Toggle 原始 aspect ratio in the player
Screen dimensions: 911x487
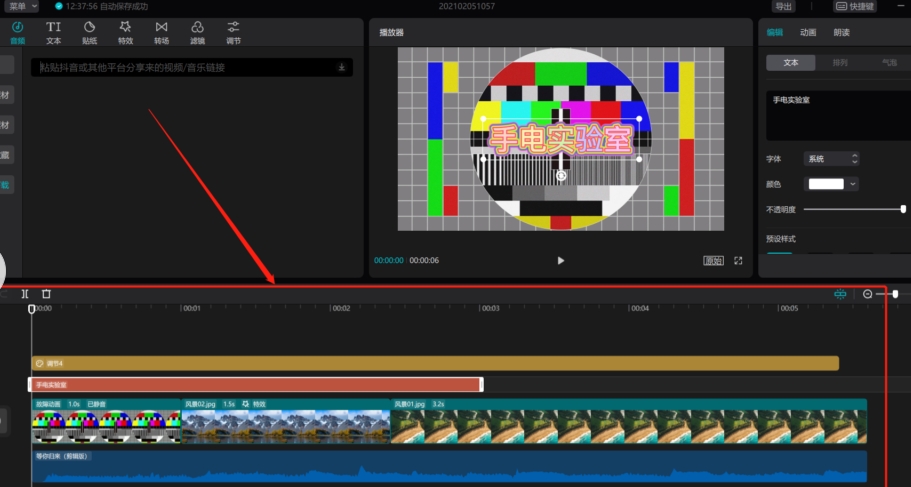click(713, 260)
